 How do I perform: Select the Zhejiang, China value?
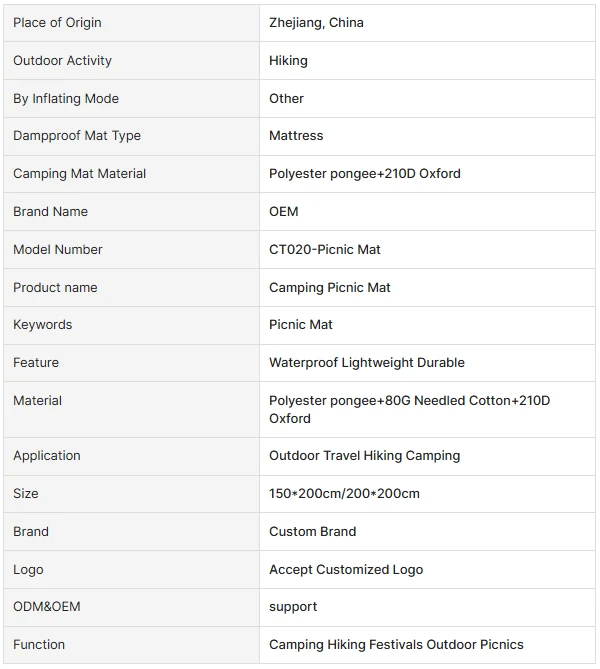(x=316, y=23)
